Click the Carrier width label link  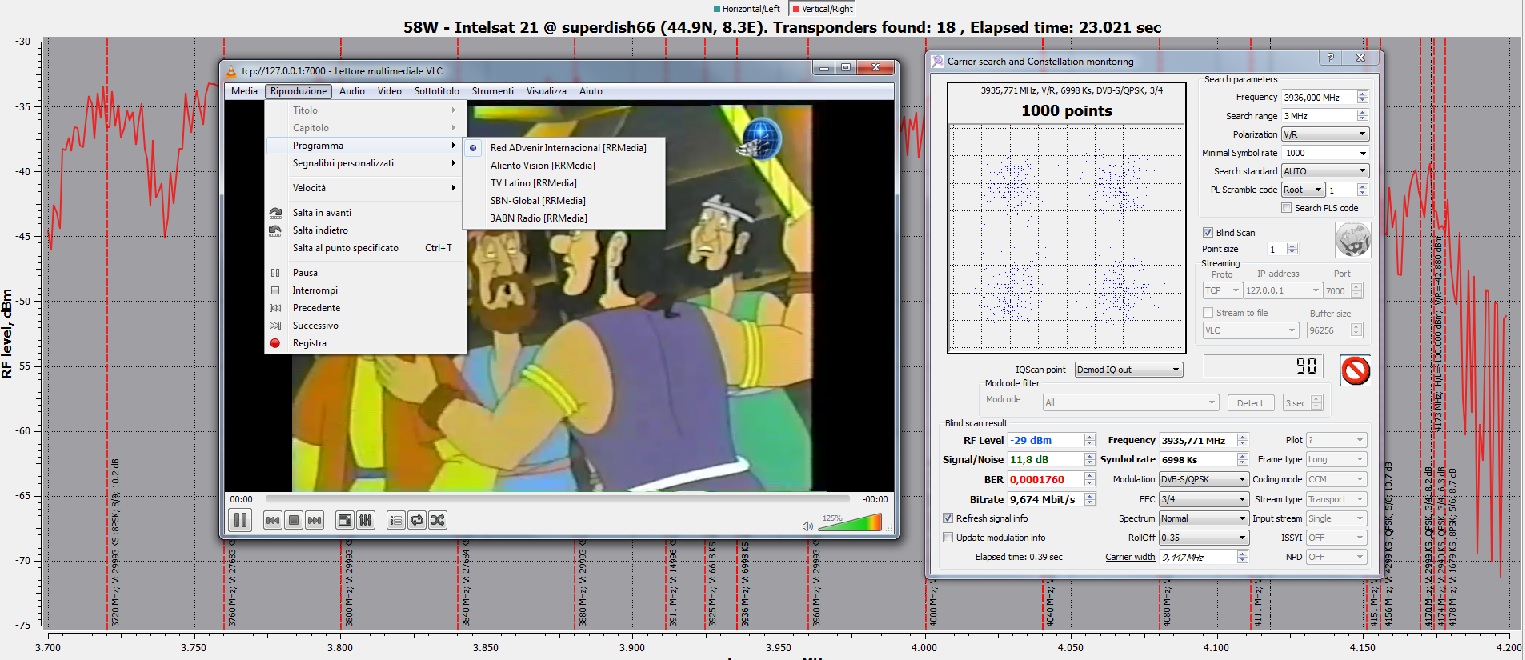[1129, 557]
